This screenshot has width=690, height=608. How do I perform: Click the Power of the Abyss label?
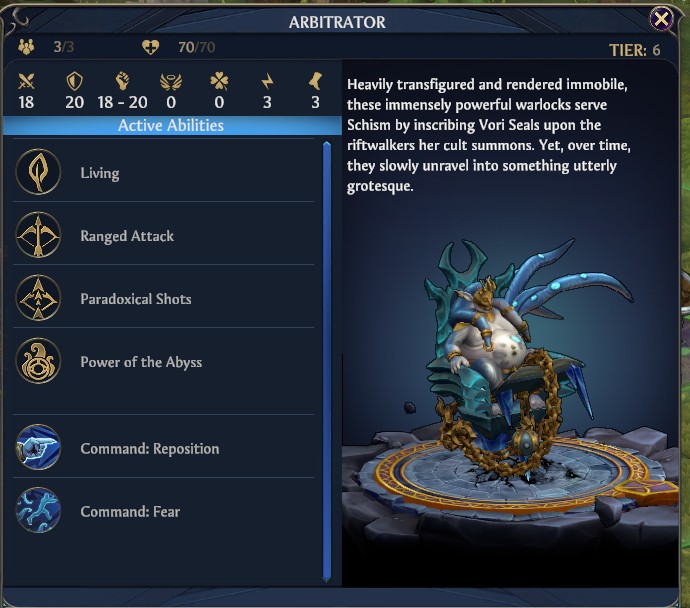point(141,362)
